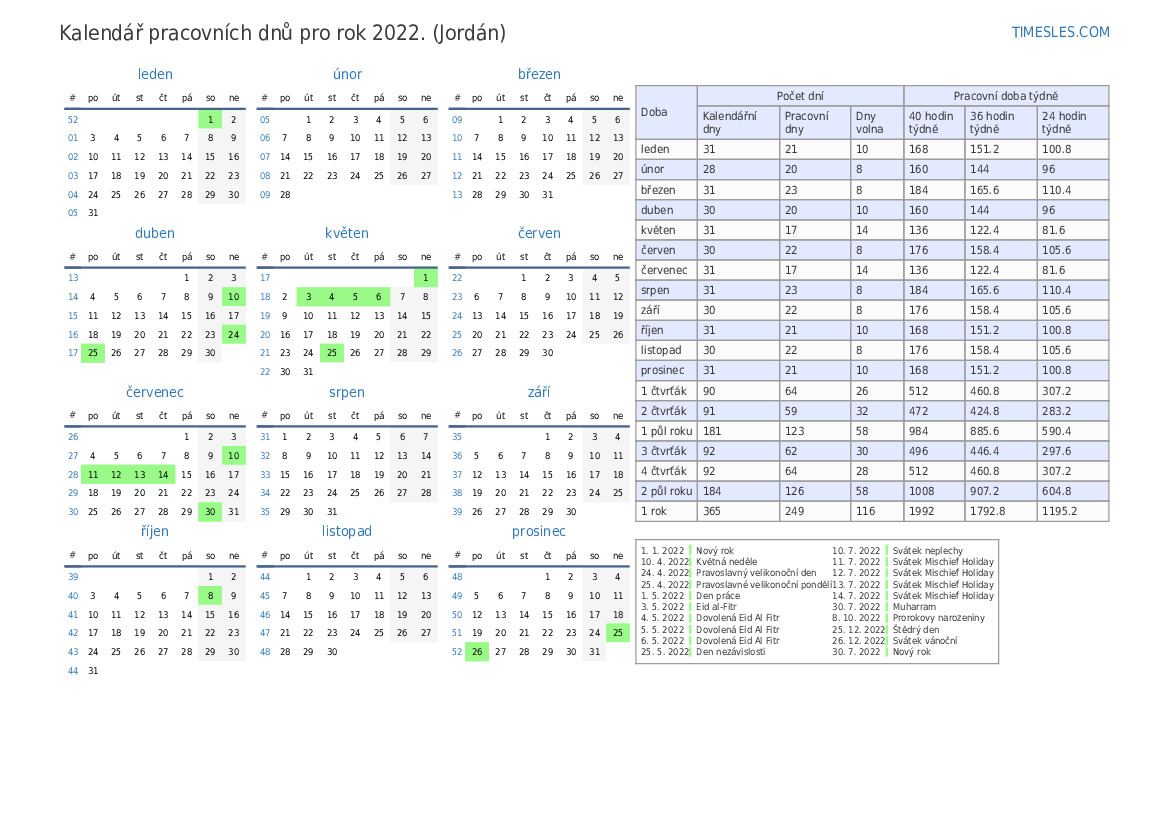This screenshot has height=827, width=1169.
Task: Click highlighted October 8 in říjen calendar
Action: coord(210,595)
